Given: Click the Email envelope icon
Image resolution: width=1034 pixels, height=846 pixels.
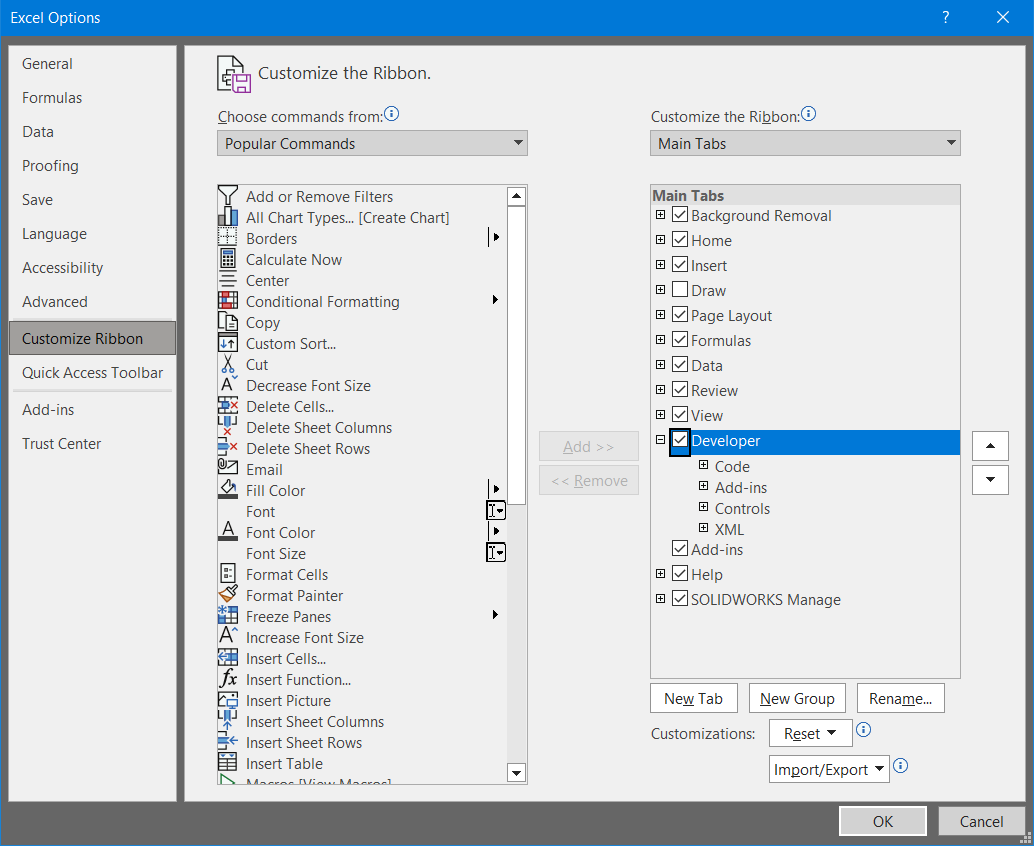Looking at the screenshot, I should (228, 469).
